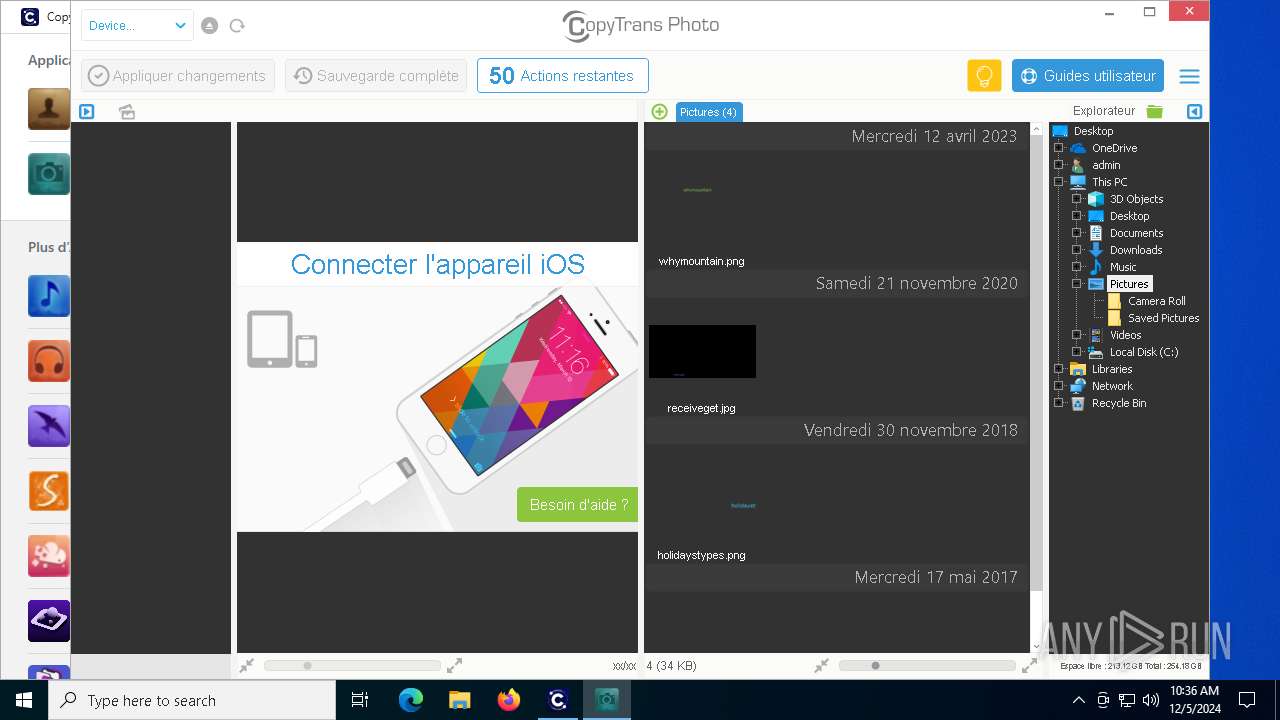Click PC pane thumbnail size slider
The height and width of the screenshot is (720, 1280).
pyautogui.click(x=927, y=665)
